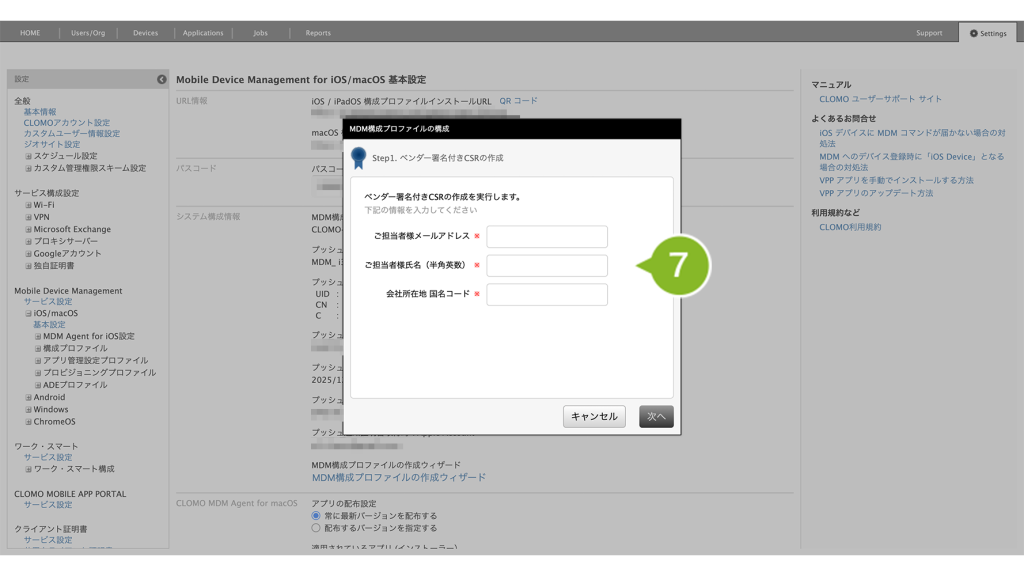Select always distribute latest version radio
The width and height of the screenshot is (1024, 576).
click(317, 516)
